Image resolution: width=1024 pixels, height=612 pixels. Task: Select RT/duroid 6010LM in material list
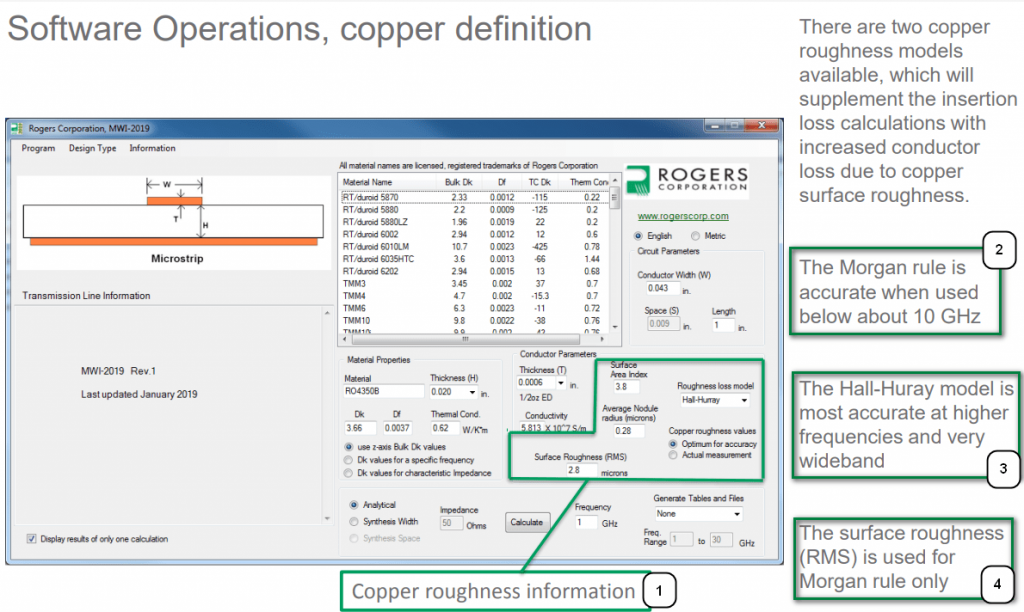coord(475,247)
